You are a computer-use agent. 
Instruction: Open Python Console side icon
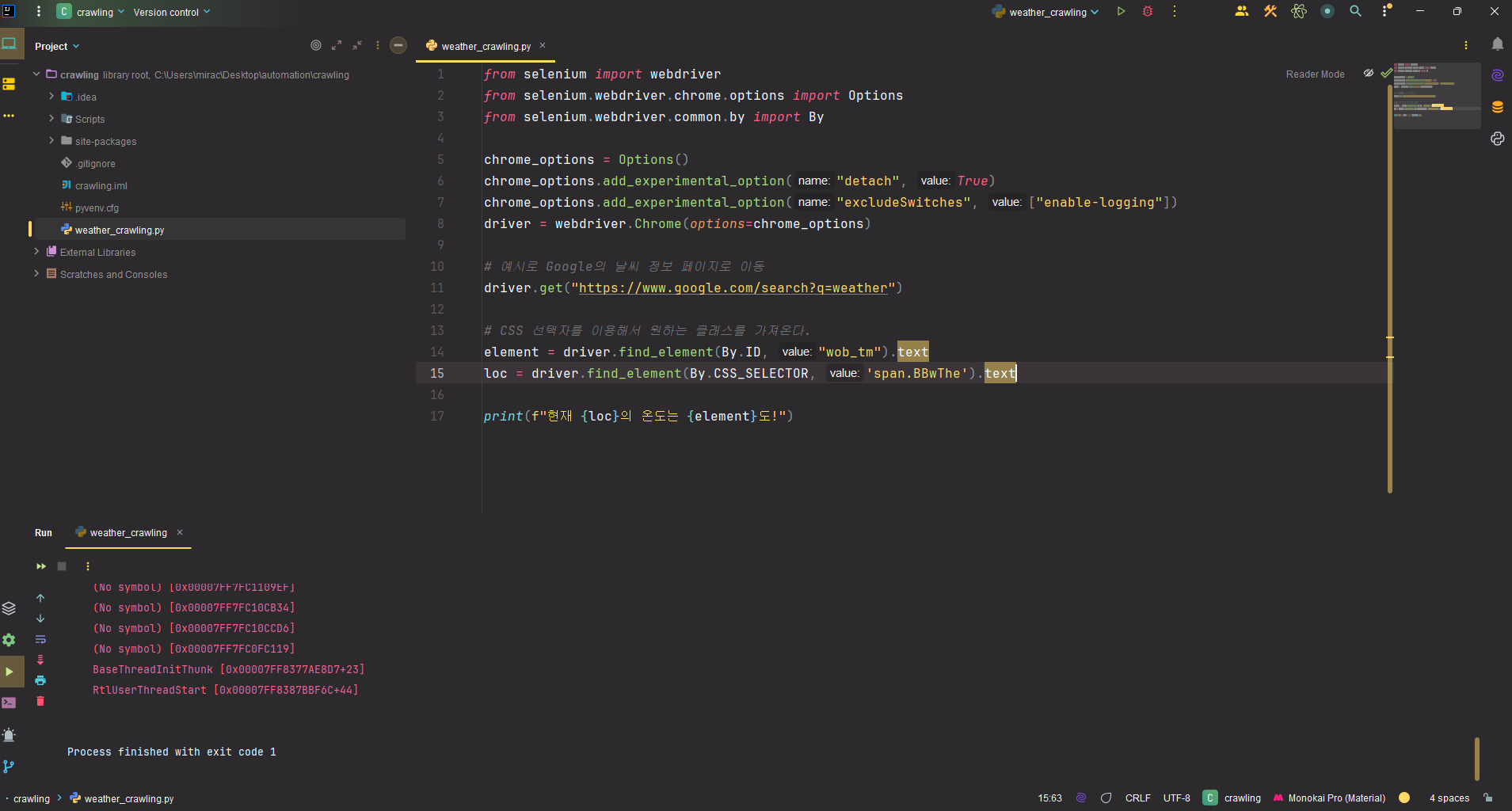[x=1498, y=139]
